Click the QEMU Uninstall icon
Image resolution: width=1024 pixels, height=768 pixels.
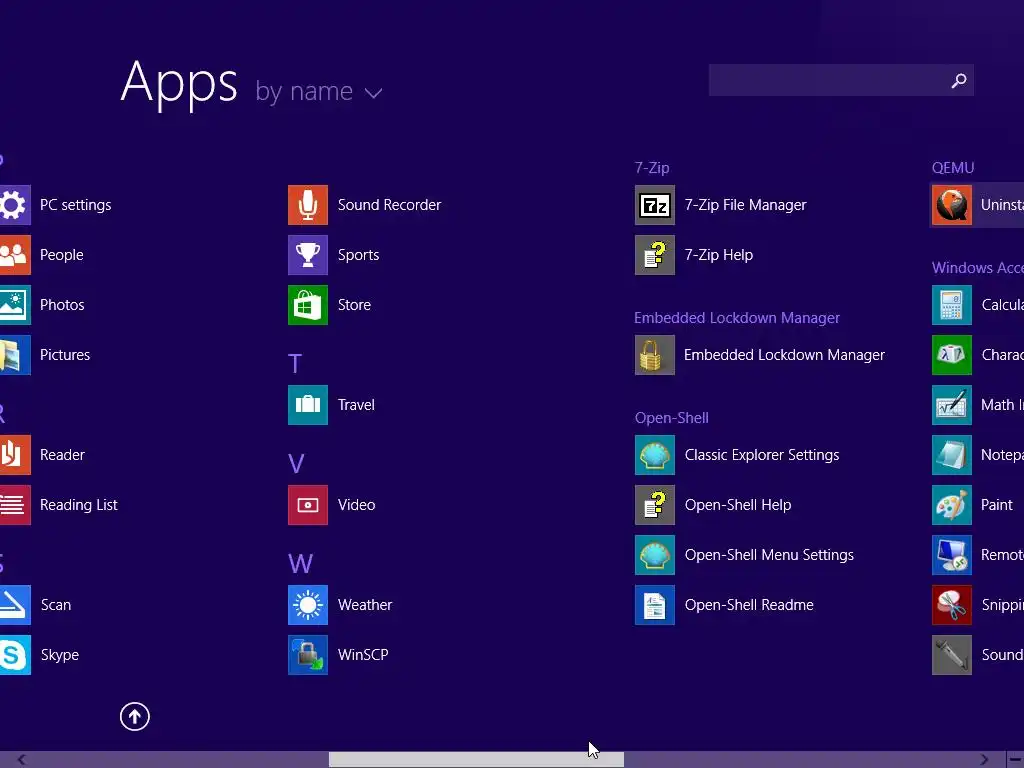[952, 205]
